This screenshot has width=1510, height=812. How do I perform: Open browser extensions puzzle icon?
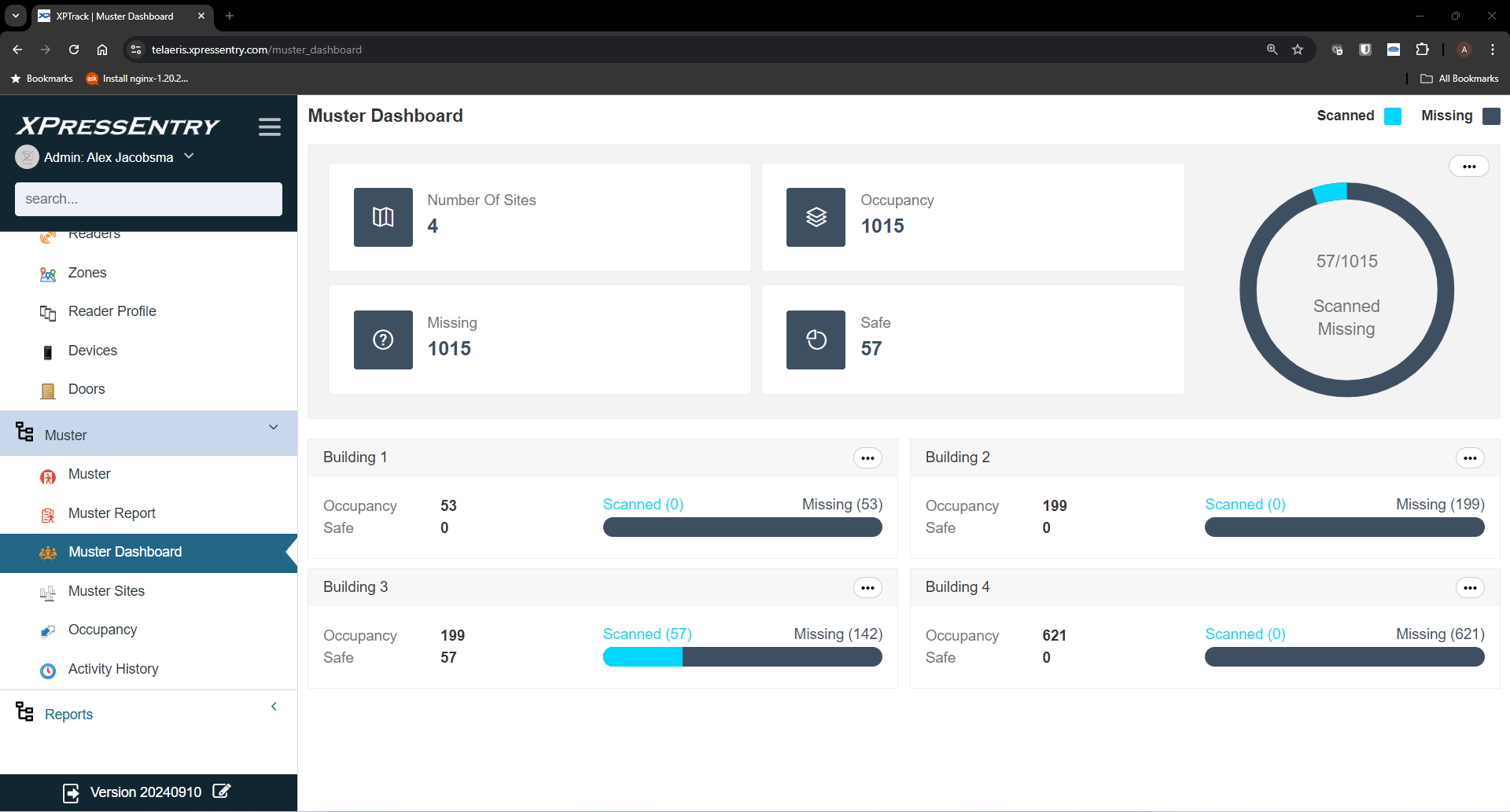(1422, 50)
